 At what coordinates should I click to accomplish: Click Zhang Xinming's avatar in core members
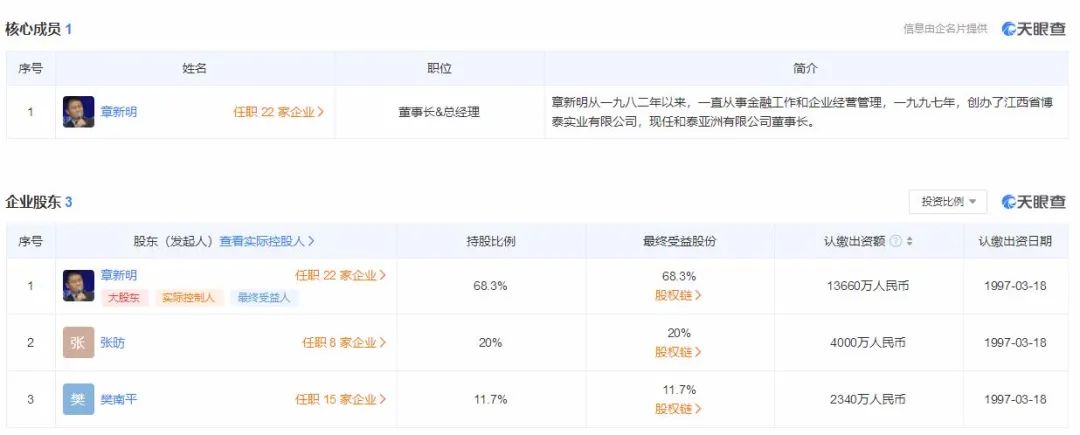tap(79, 112)
